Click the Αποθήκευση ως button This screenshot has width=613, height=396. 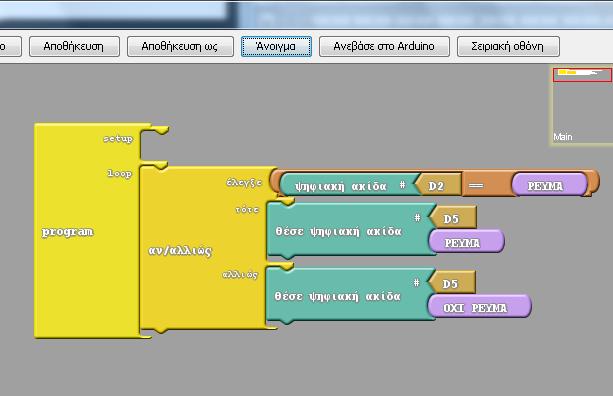pos(180,47)
